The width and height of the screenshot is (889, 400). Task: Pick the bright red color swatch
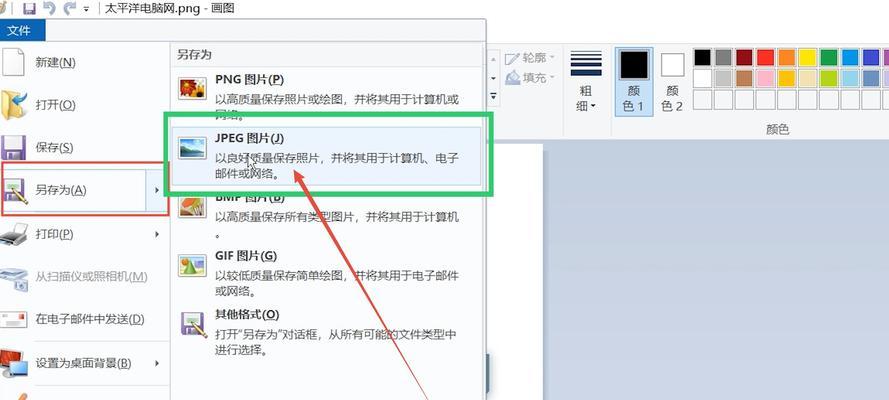coord(765,58)
